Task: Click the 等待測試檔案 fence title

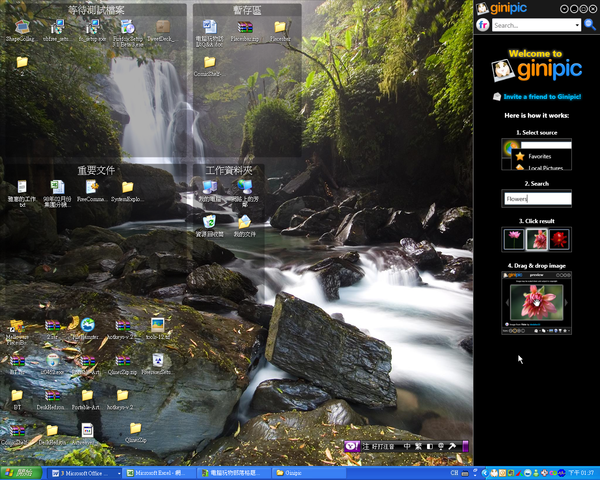Action: tap(96, 10)
